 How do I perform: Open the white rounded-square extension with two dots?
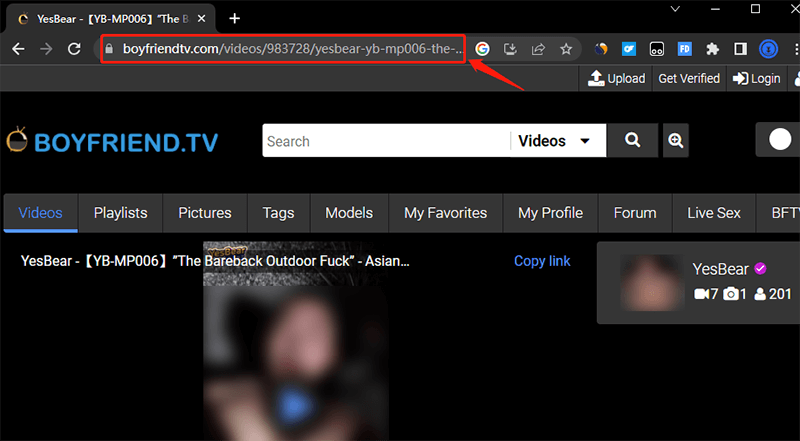coord(657,49)
